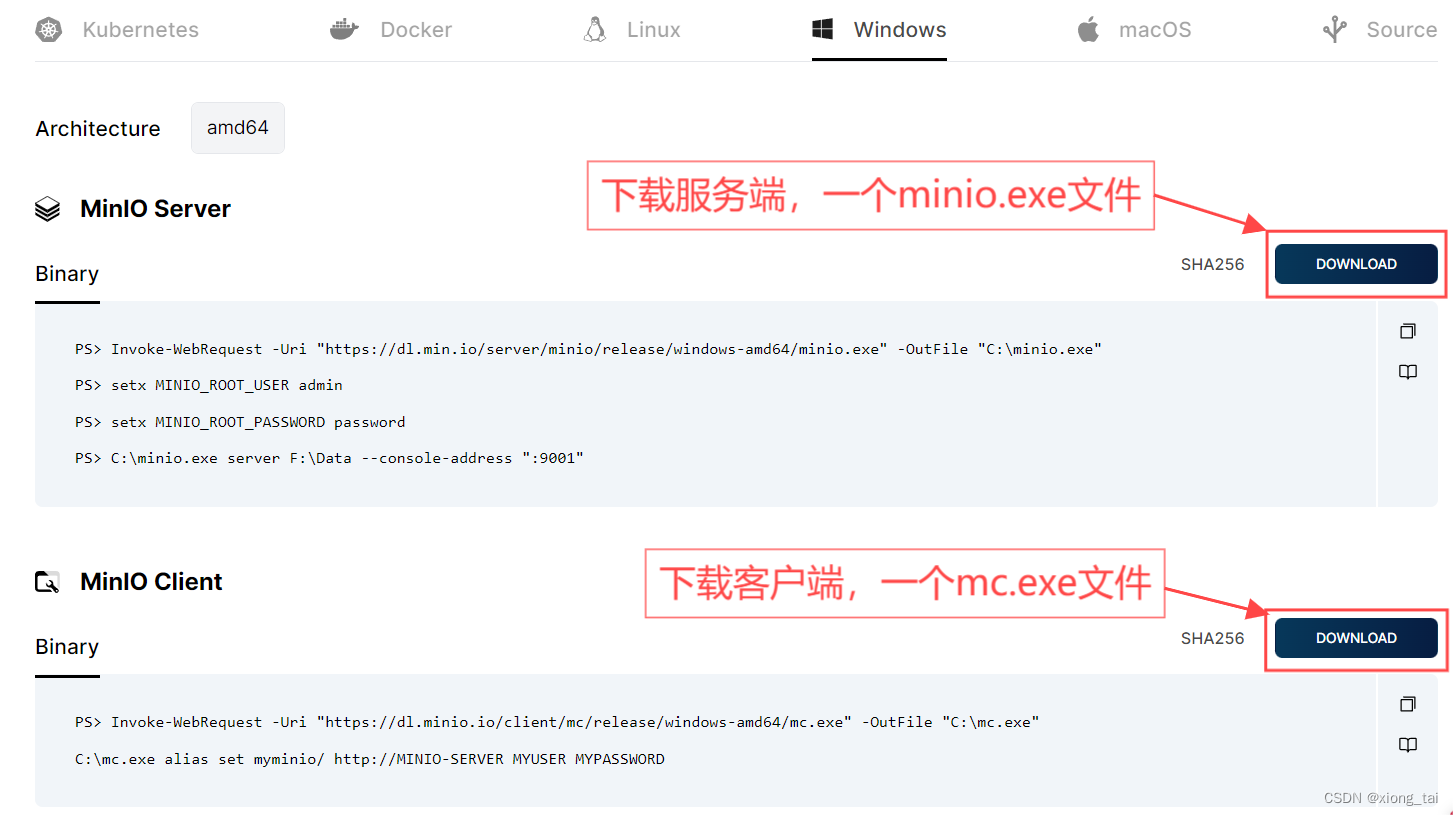This screenshot has height=815, width=1453.
Task: Click the MinIO Server heading
Action: (x=155, y=209)
